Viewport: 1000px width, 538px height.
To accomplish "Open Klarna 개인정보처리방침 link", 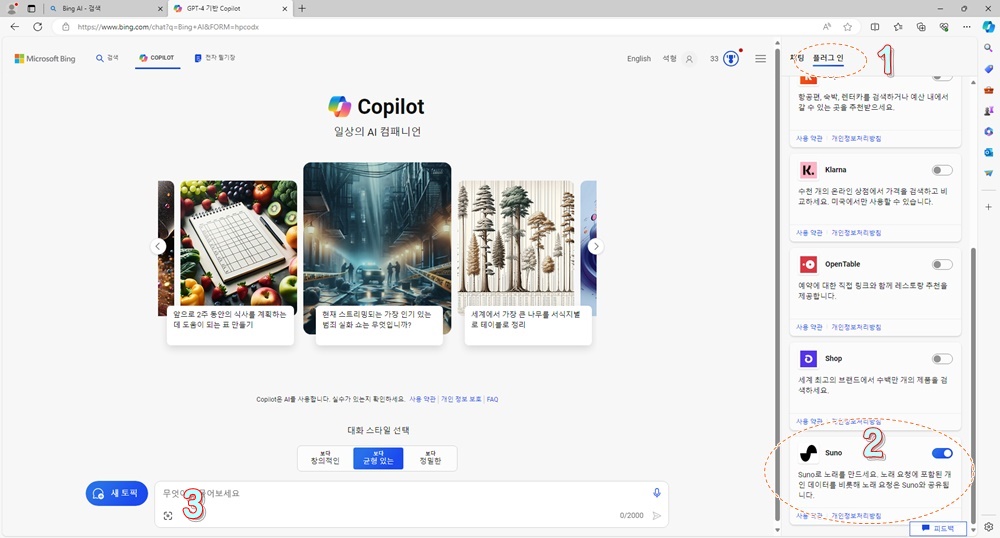I will point(856,233).
